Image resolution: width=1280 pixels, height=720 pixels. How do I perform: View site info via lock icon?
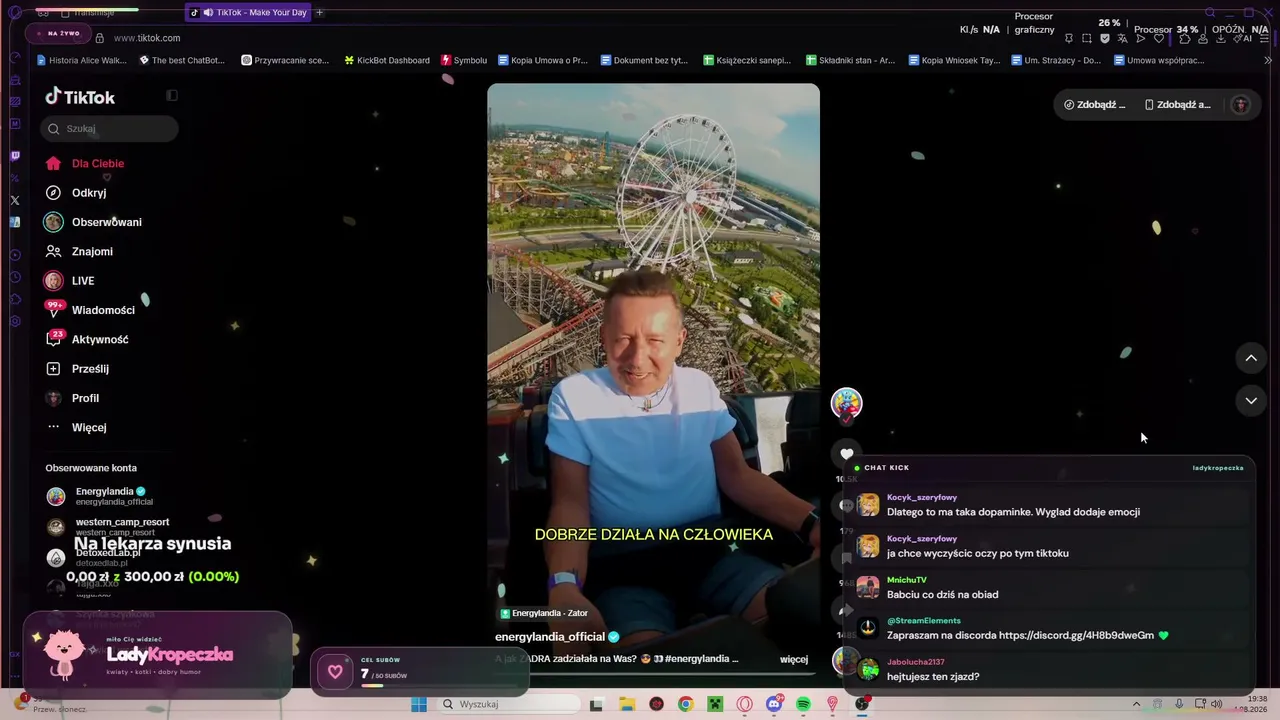pyautogui.click(x=99, y=38)
